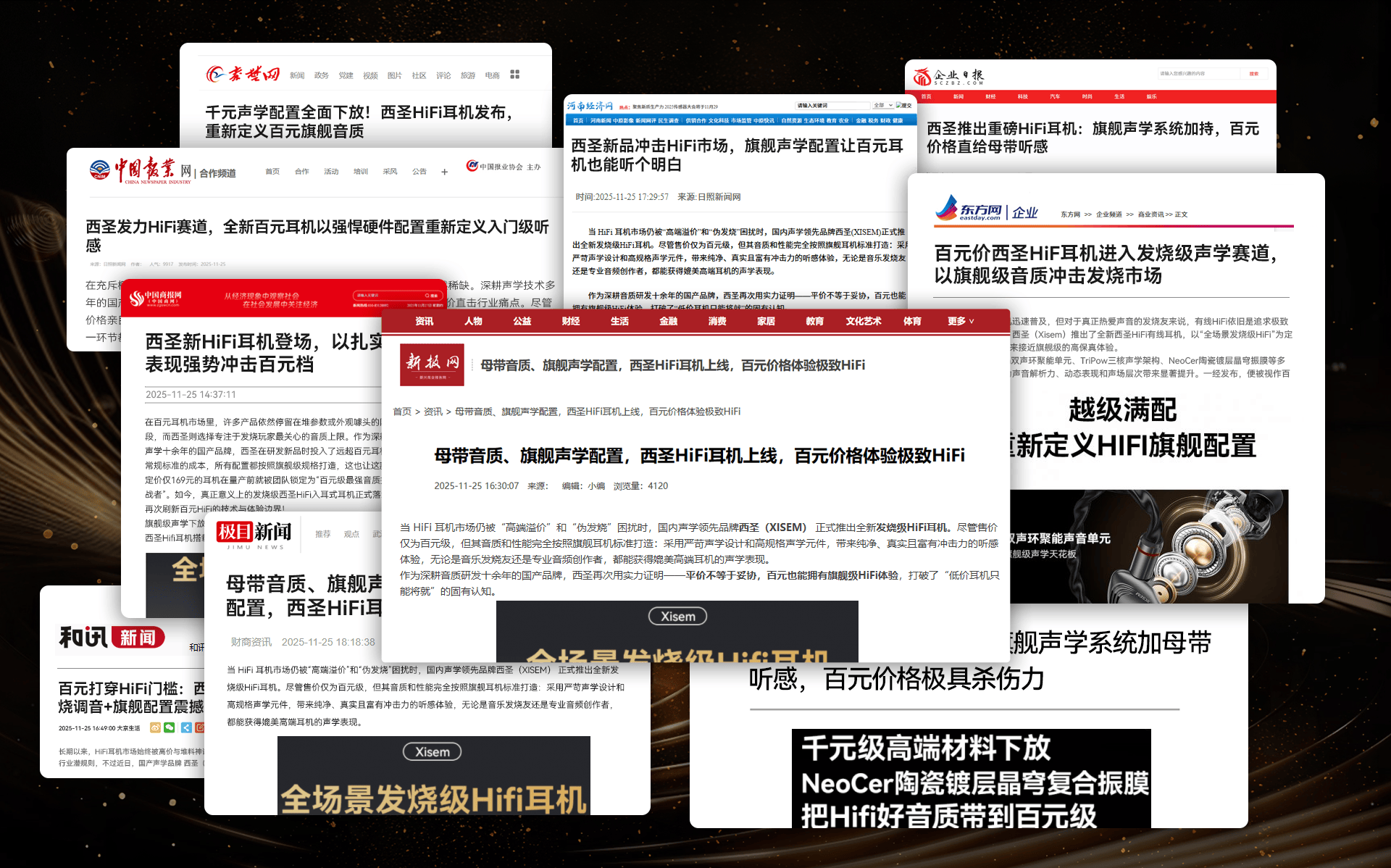This screenshot has height=868, width=1391.
Task: Switch to the 观点 tab in 极目新闻
Action: coord(352,534)
